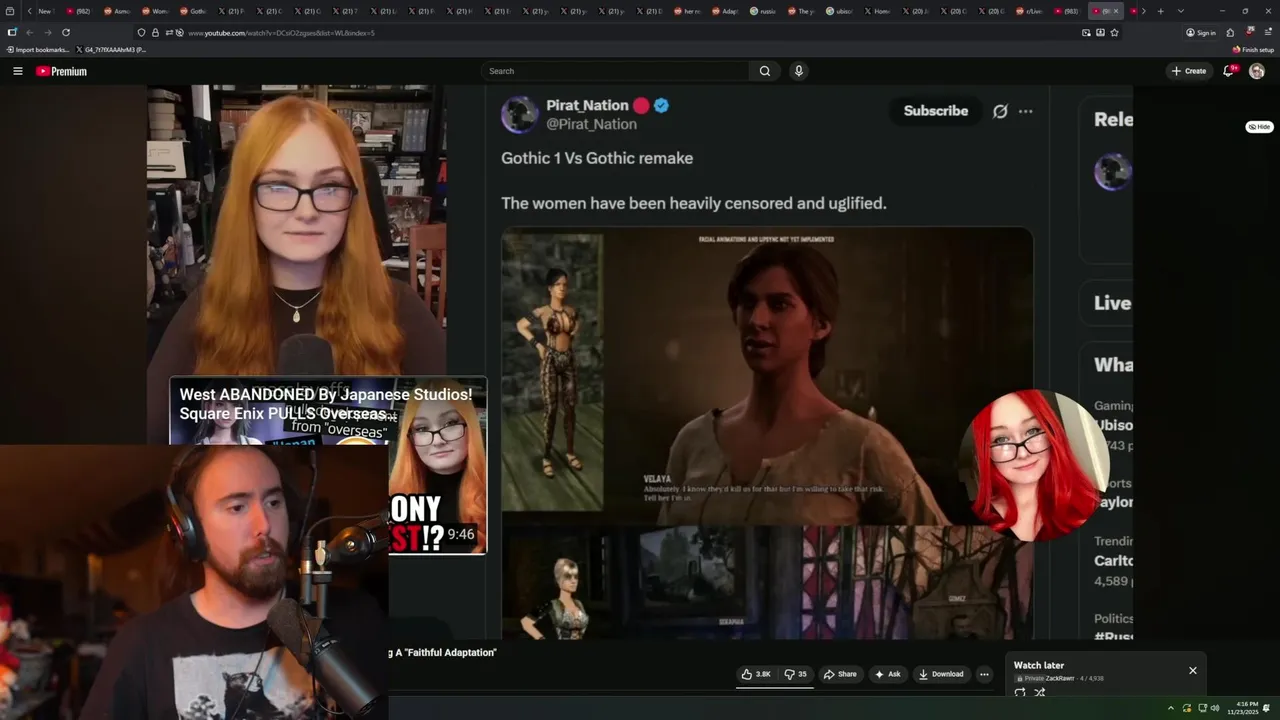Open a new browser tab
This screenshot has width=1280, height=720.
(1160, 11)
